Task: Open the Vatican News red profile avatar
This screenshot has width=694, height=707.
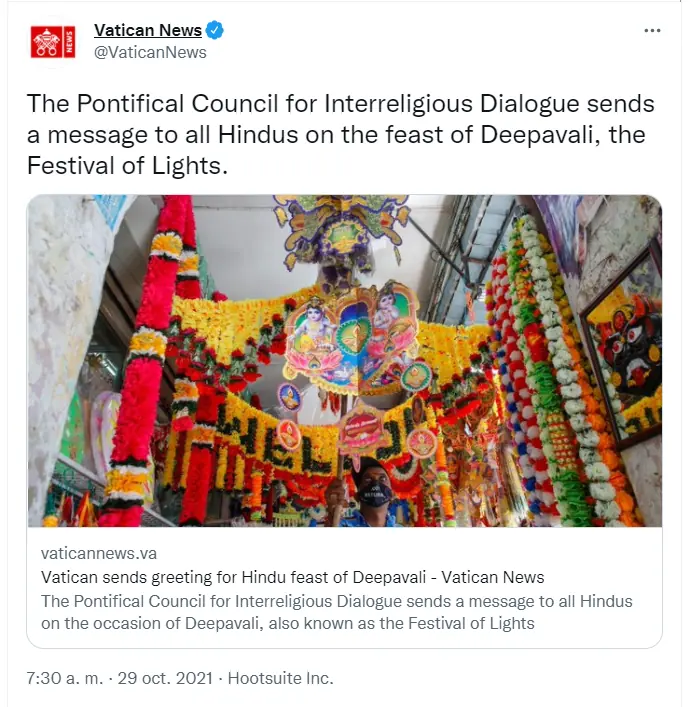Action: 53,42
